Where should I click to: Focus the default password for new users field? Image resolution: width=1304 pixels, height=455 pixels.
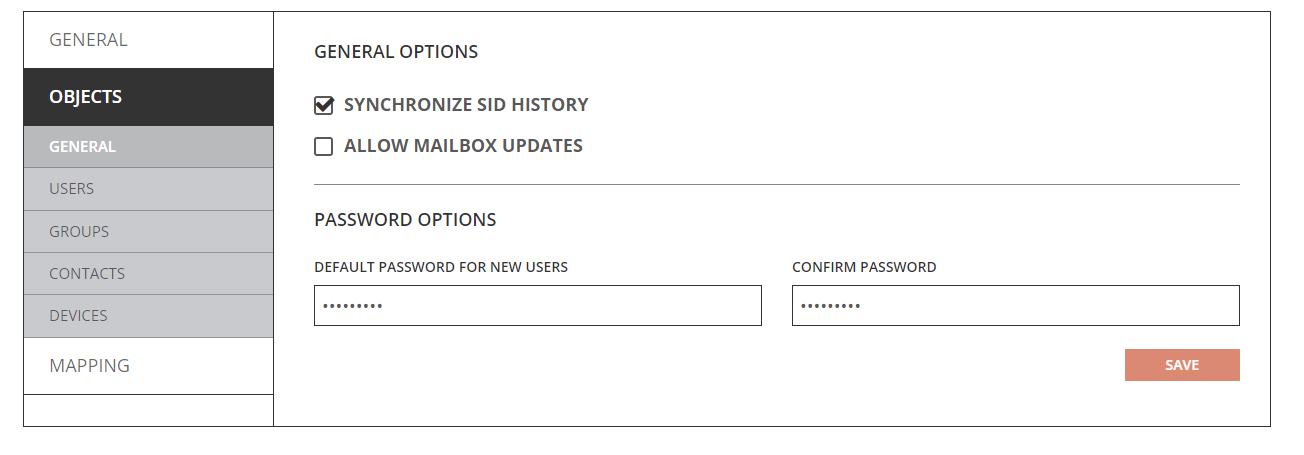pos(537,306)
